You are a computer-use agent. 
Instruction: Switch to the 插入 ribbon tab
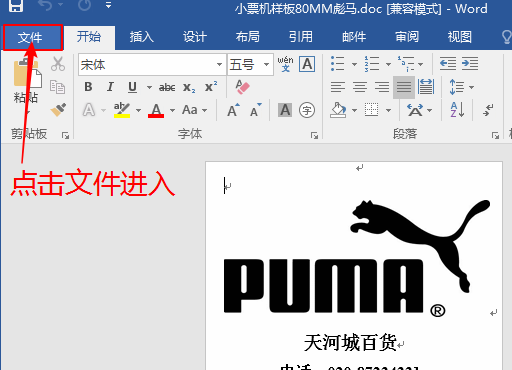[142, 37]
